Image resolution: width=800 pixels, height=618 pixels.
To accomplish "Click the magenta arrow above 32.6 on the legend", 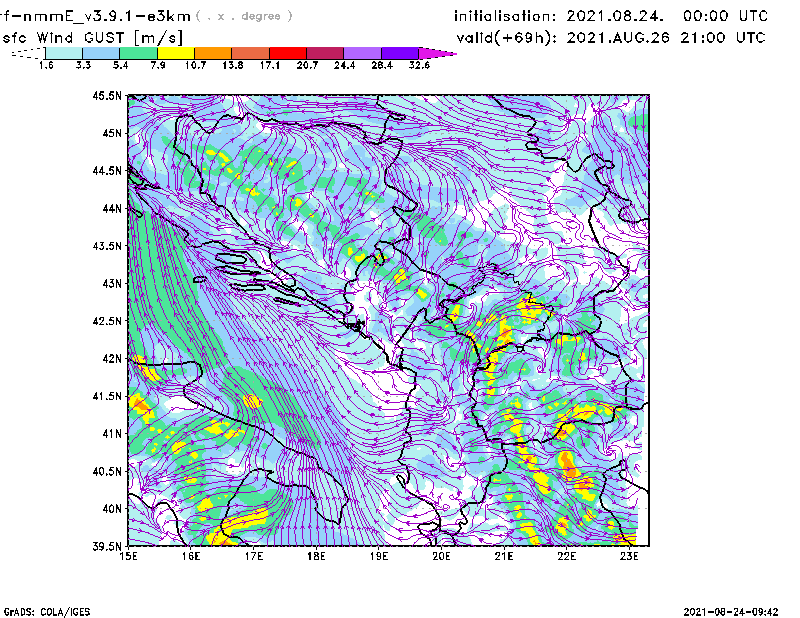I will point(437,53).
